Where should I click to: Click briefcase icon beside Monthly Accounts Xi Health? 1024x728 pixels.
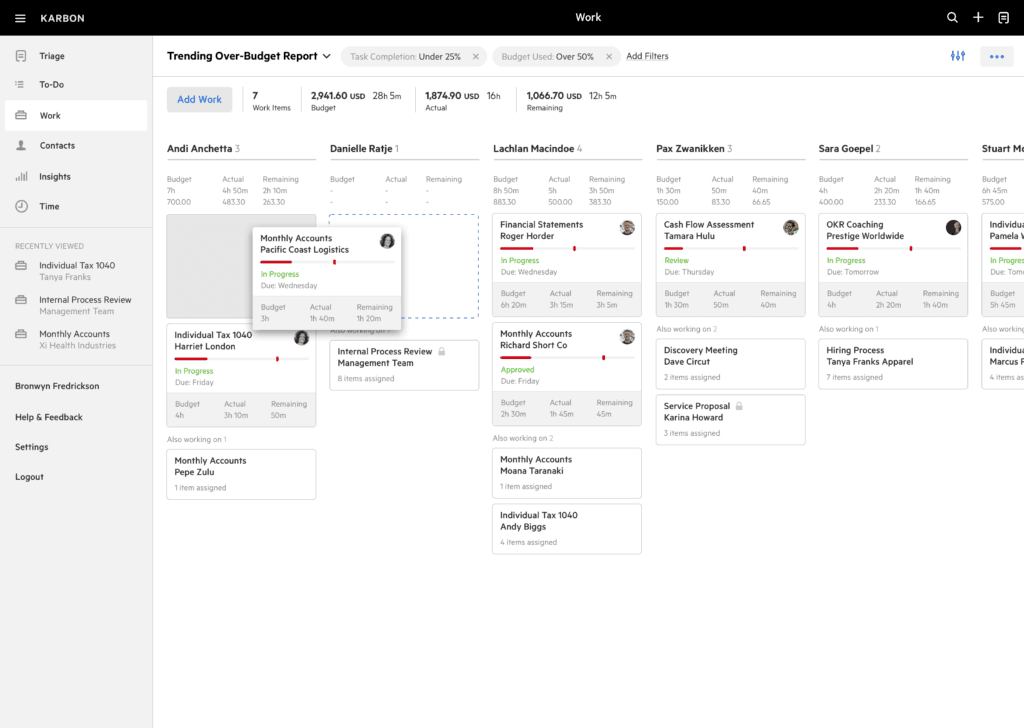(21, 334)
